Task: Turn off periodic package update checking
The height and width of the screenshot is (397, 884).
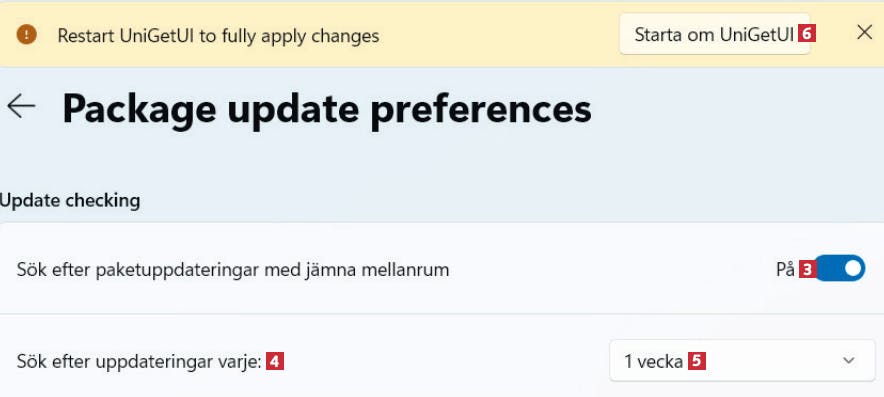Action: [839, 268]
